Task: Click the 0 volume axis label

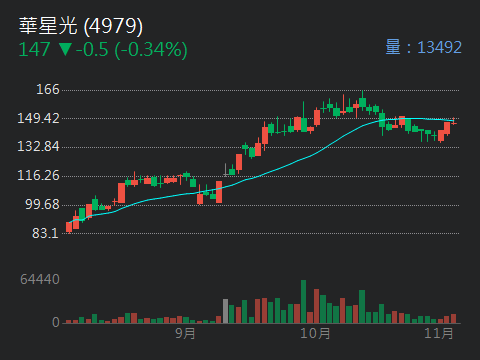Action: tap(56, 322)
